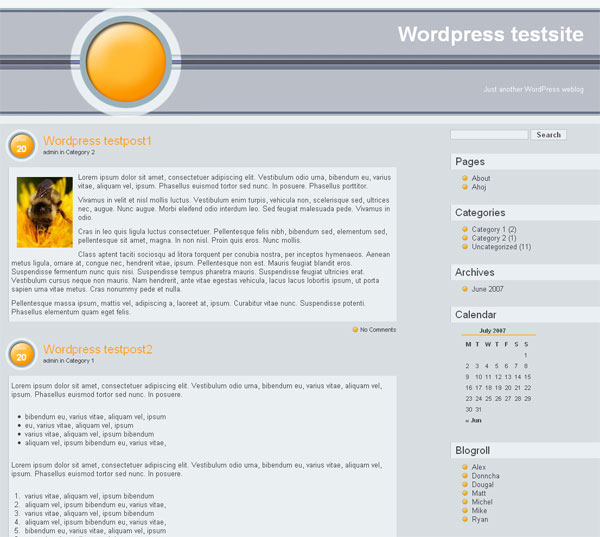Open Uncategorized (11) category

501,247
